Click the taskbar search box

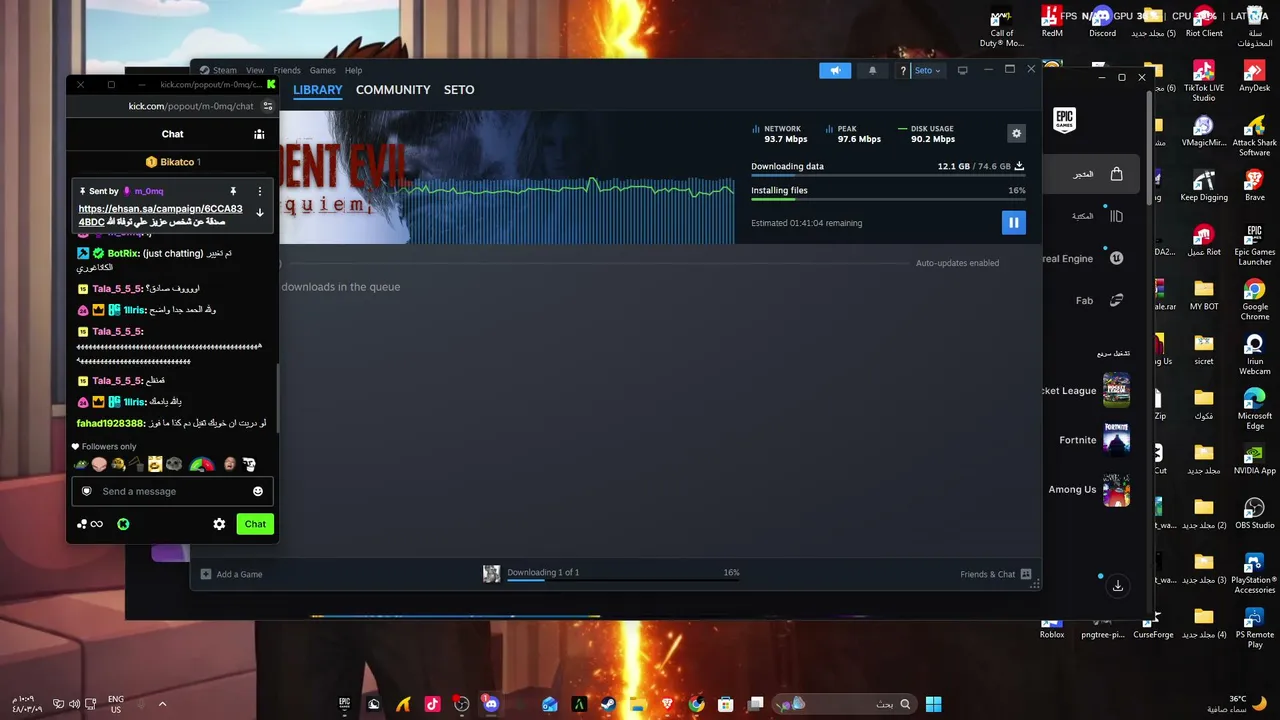click(846, 704)
